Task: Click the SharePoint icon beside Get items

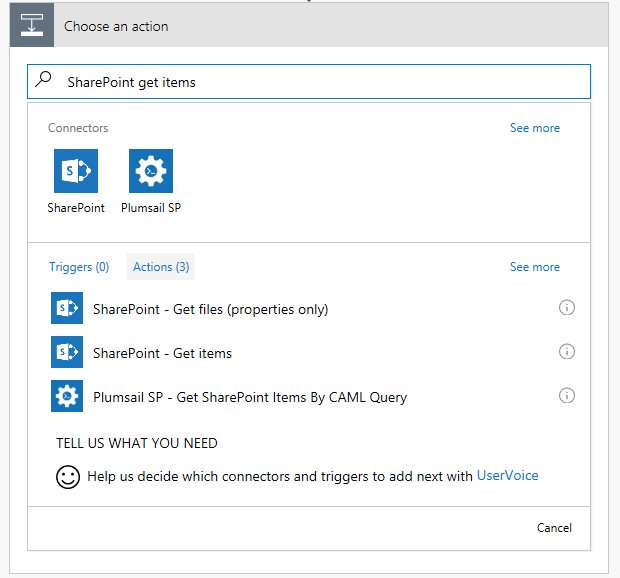Action: 67,352
